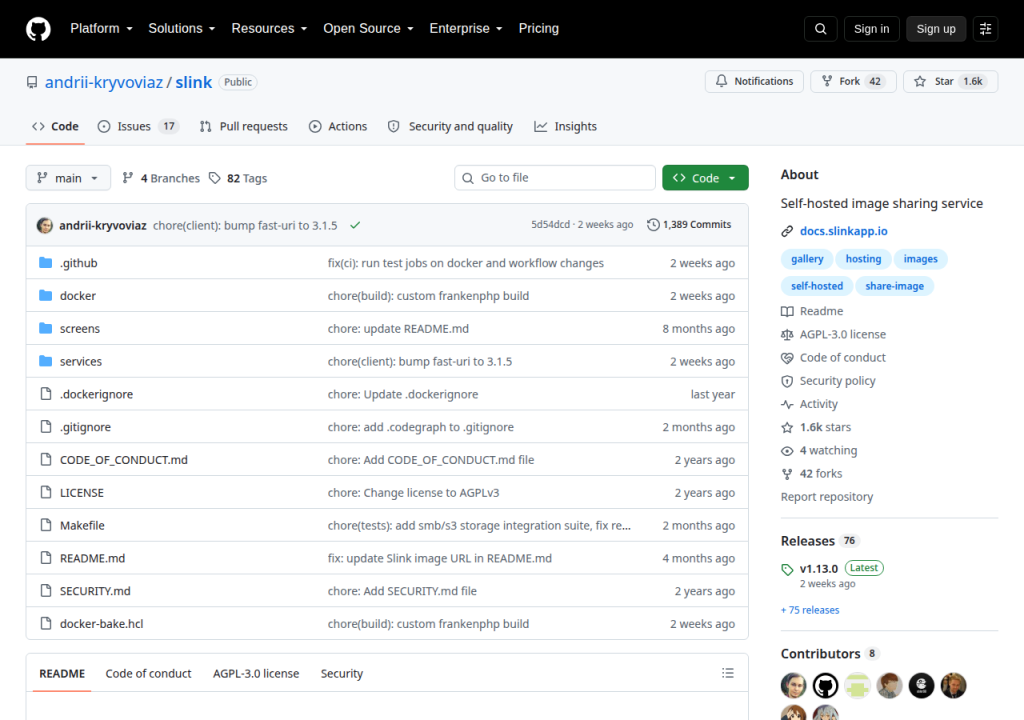Click the link icon beside docs.slinkapp.io
1024x720 pixels.
click(x=787, y=231)
